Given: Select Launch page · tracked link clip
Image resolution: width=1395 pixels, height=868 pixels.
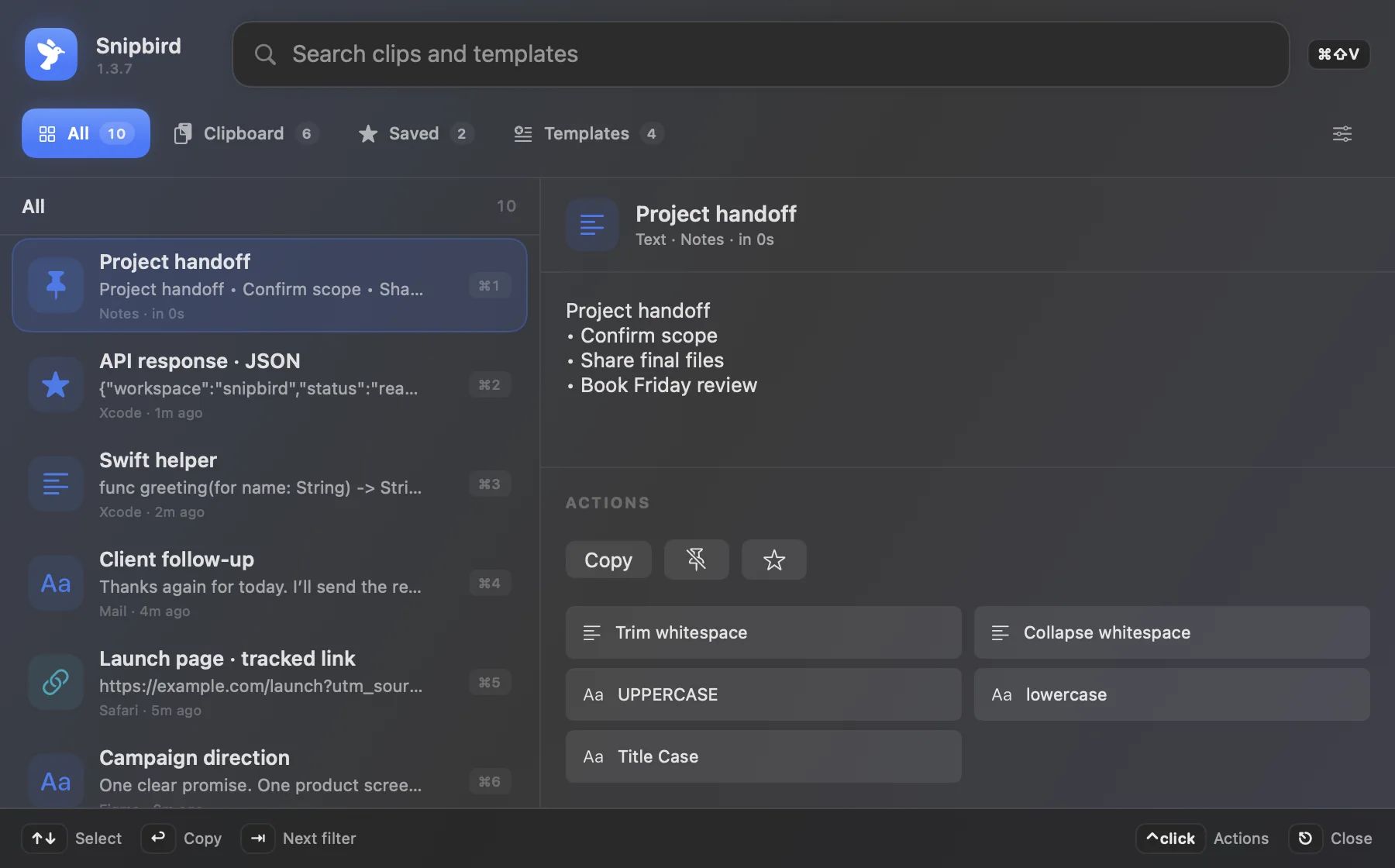Looking at the screenshot, I should click(x=270, y=682).
